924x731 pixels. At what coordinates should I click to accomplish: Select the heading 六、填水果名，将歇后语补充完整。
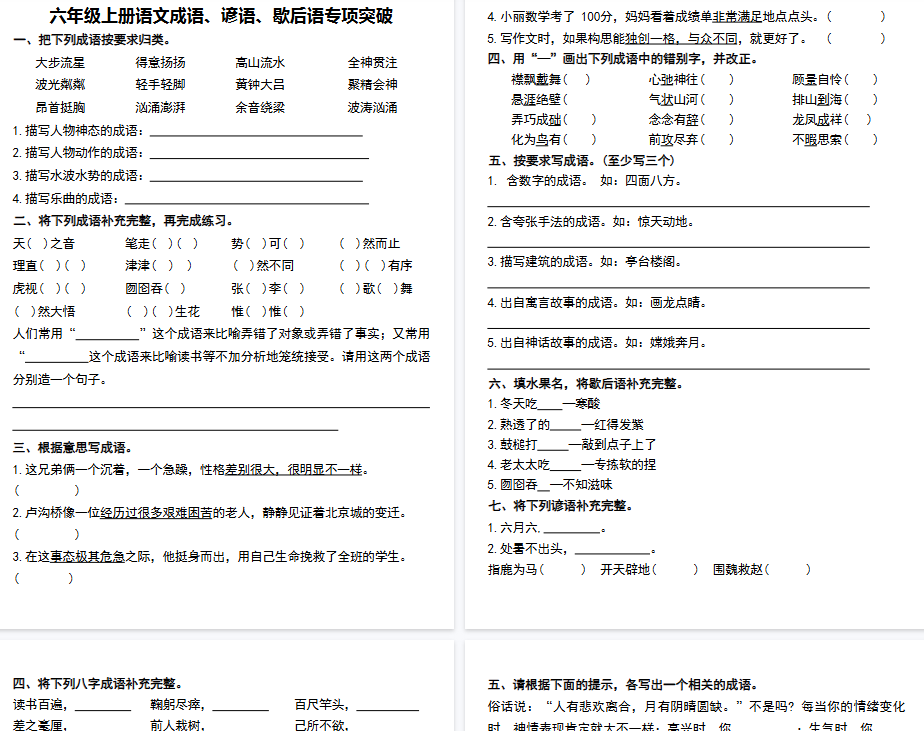(586, 384)
